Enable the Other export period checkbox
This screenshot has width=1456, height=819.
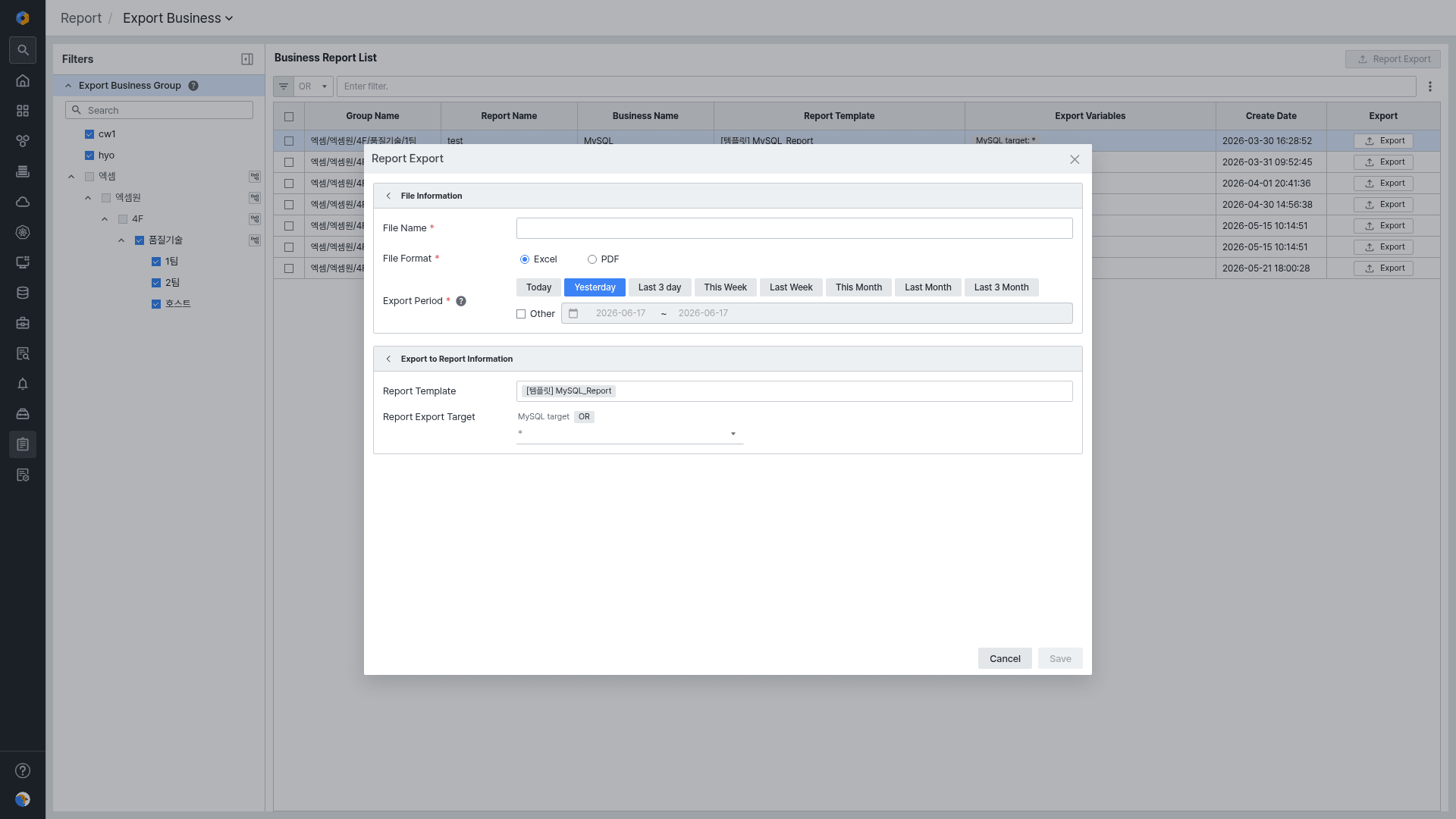pos(521,314)
